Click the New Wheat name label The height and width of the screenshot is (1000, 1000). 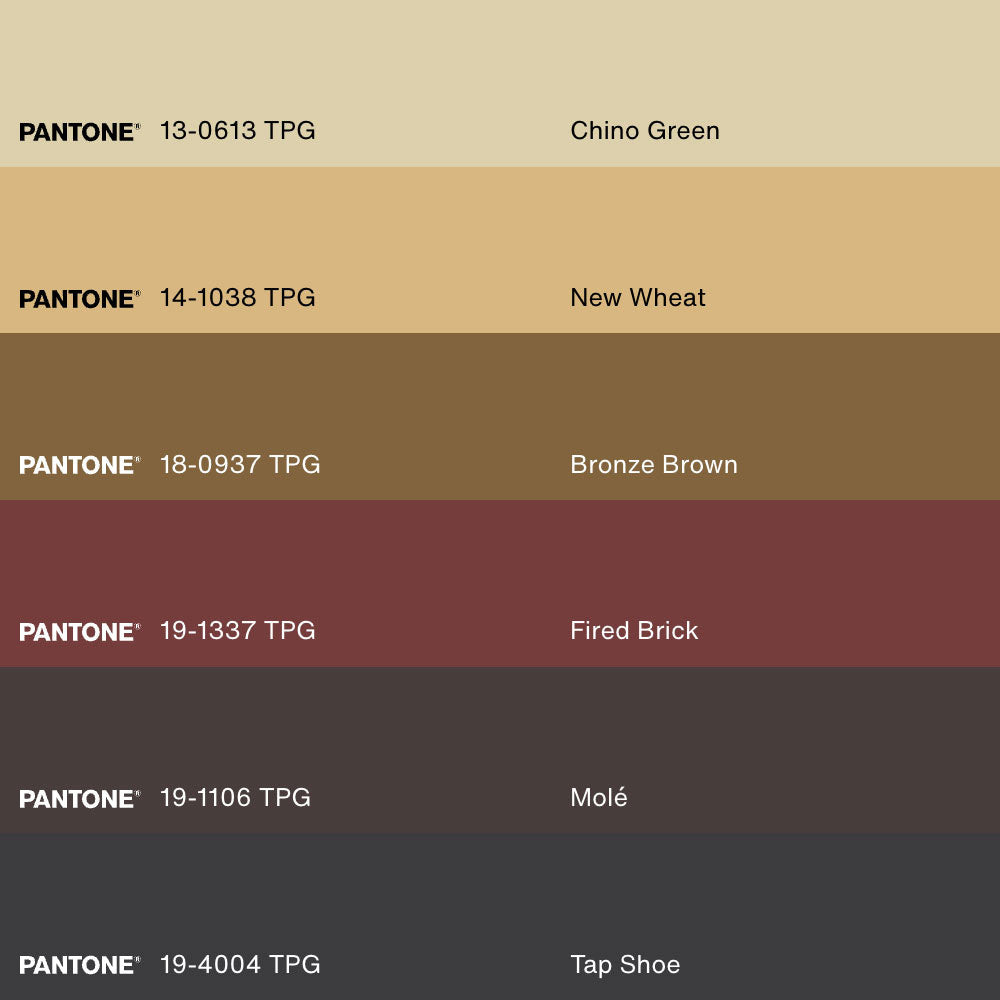637,297
